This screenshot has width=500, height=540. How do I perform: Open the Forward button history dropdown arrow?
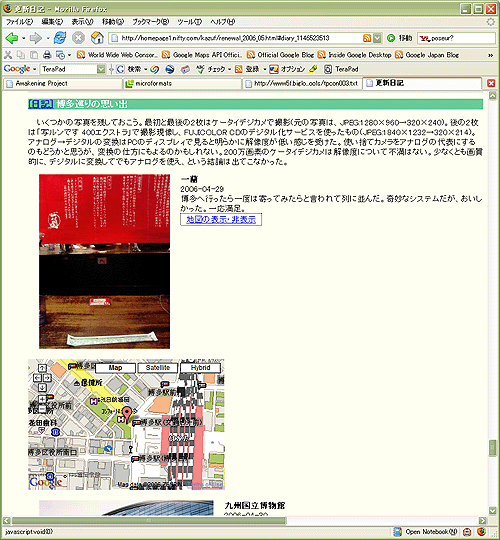click(48, 38)
